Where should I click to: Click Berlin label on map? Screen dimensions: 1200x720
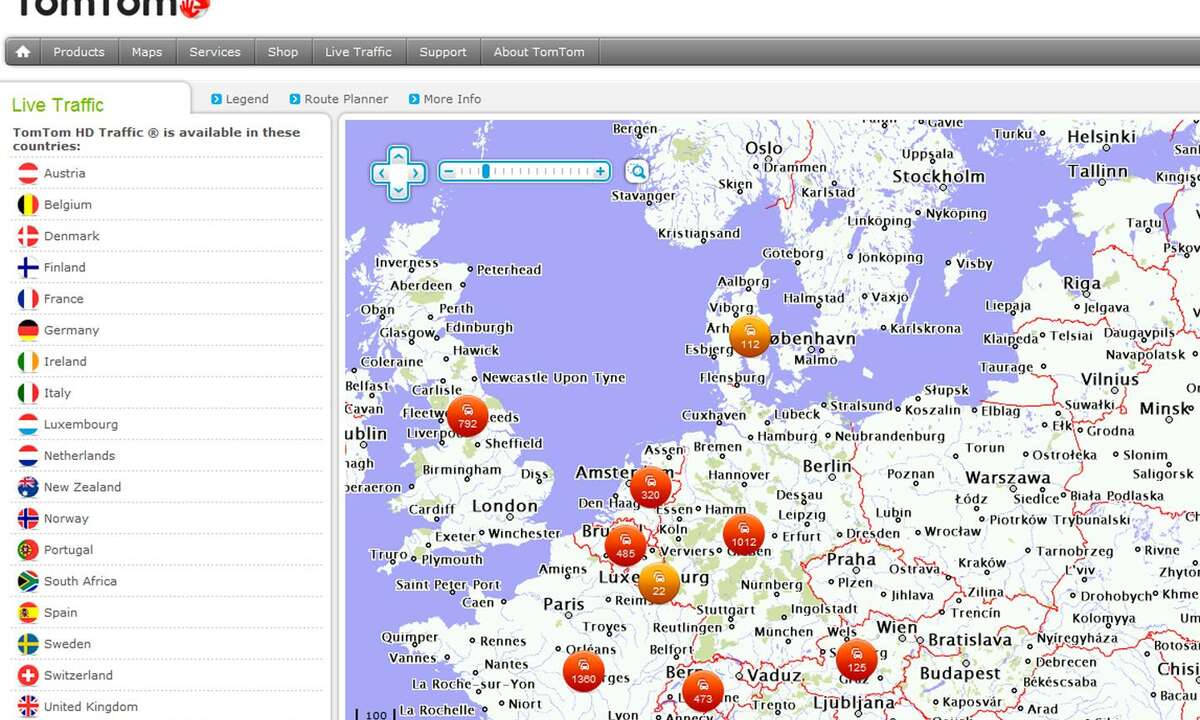click(x=827, y=466)
